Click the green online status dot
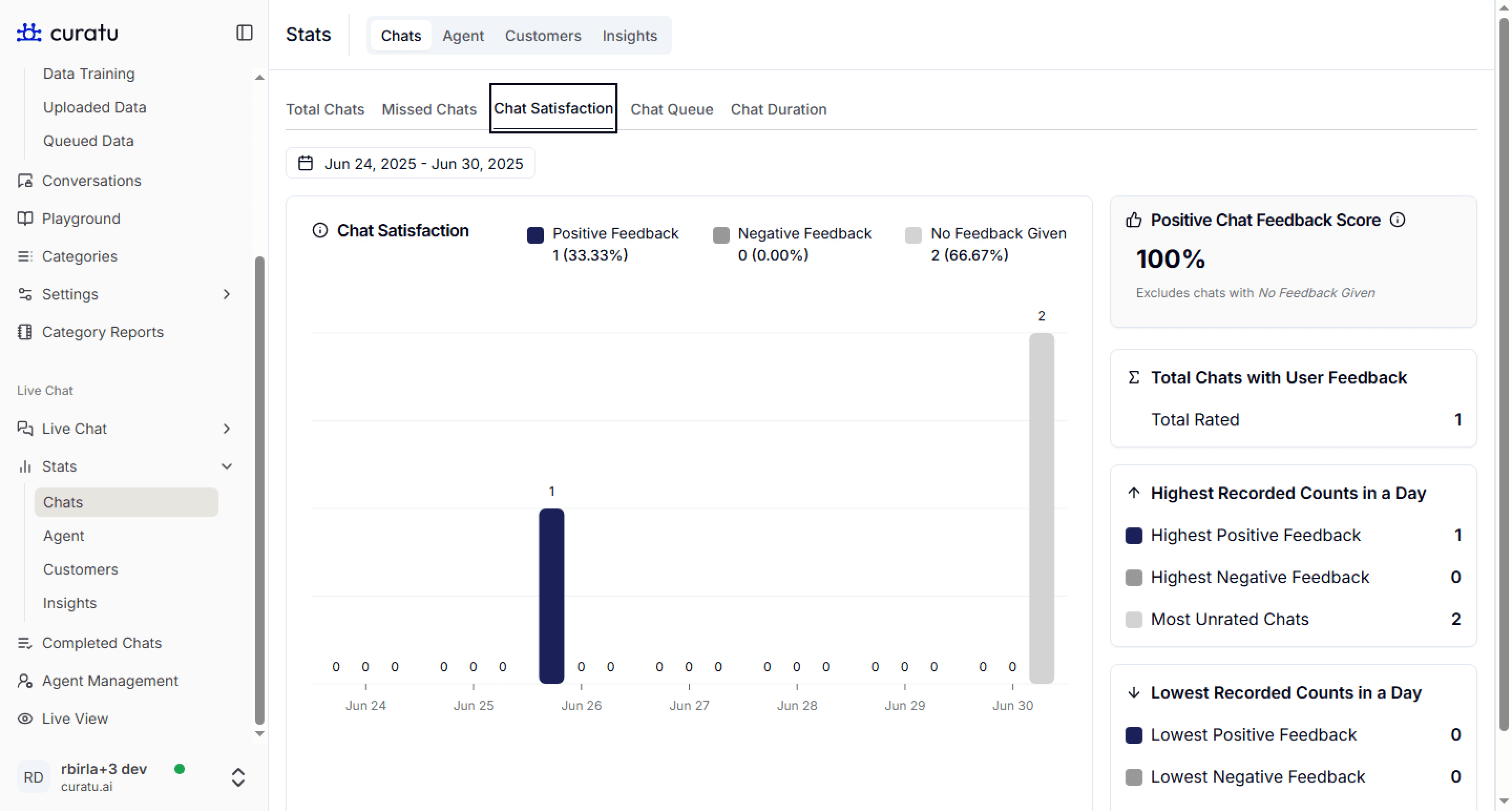The height and width of the screenshot is (811, 1512). click(180, 769)
